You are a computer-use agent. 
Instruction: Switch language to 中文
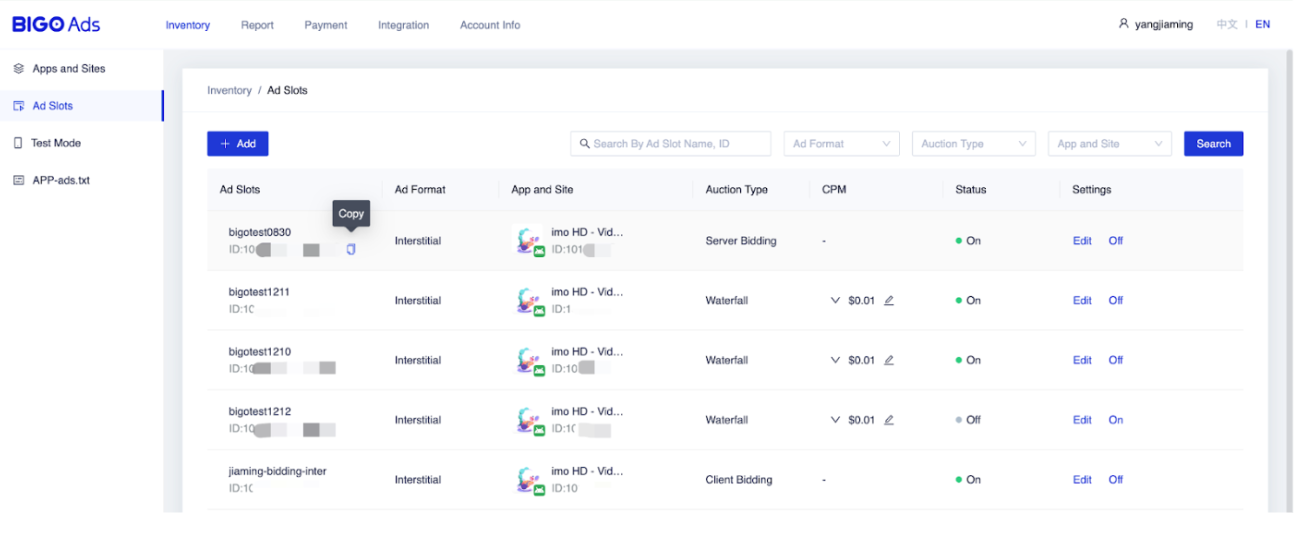point(1227,24)
